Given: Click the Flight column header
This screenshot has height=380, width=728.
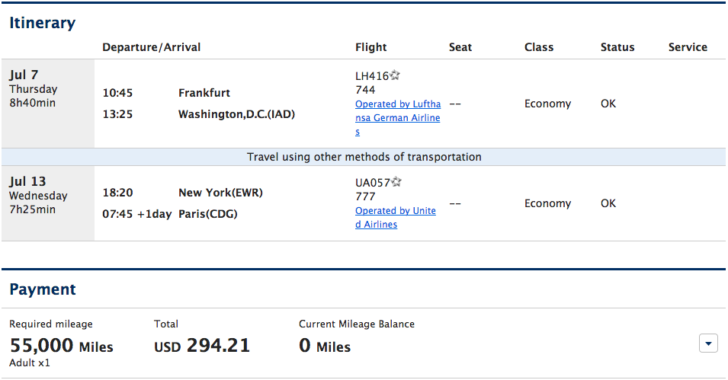Looking at the screenshot, I should click(x=371, y=47).
